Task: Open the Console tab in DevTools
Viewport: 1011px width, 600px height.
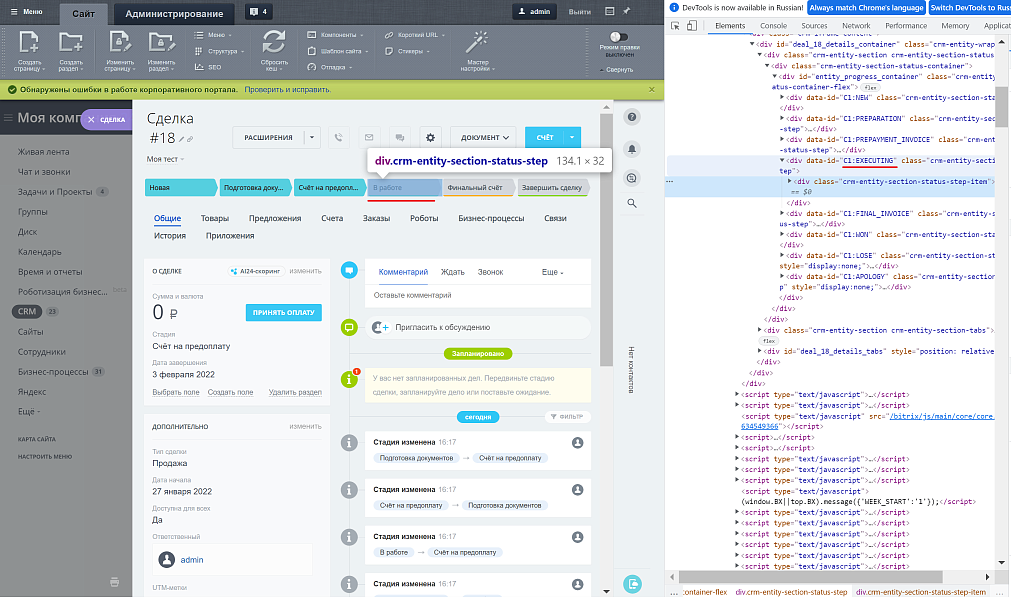Action: pos(773,26)
